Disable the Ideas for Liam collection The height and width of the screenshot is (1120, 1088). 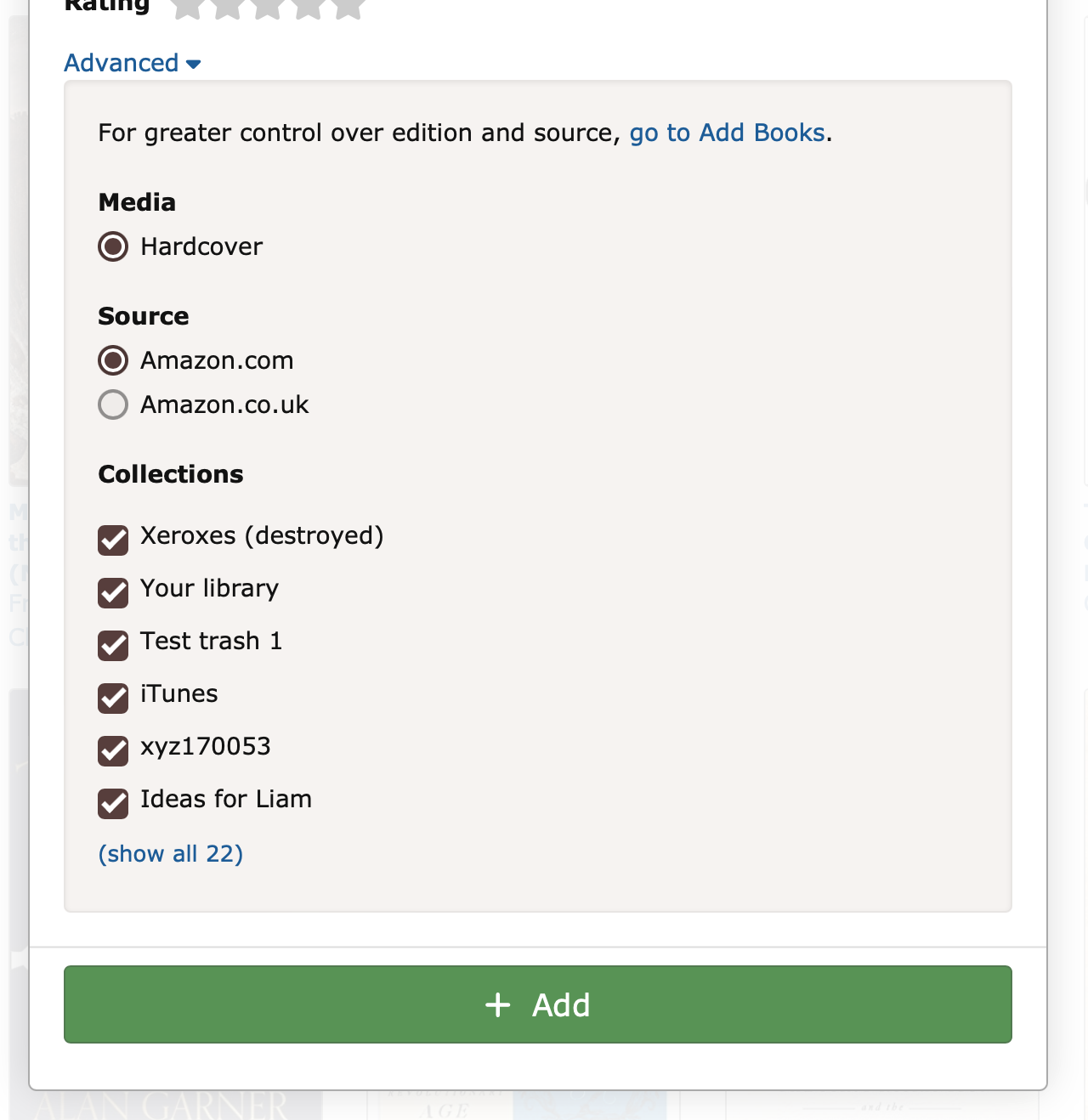(112, 804)
